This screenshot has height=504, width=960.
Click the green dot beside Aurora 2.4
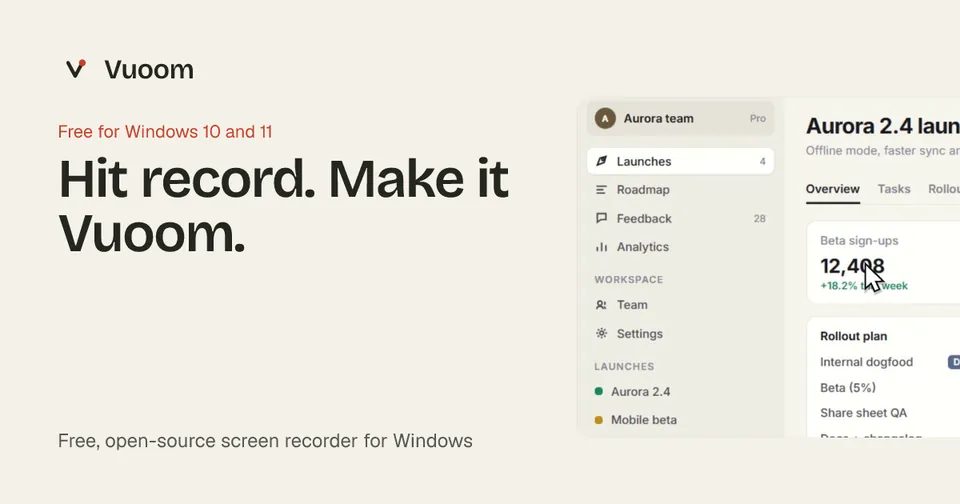point(599,391)
